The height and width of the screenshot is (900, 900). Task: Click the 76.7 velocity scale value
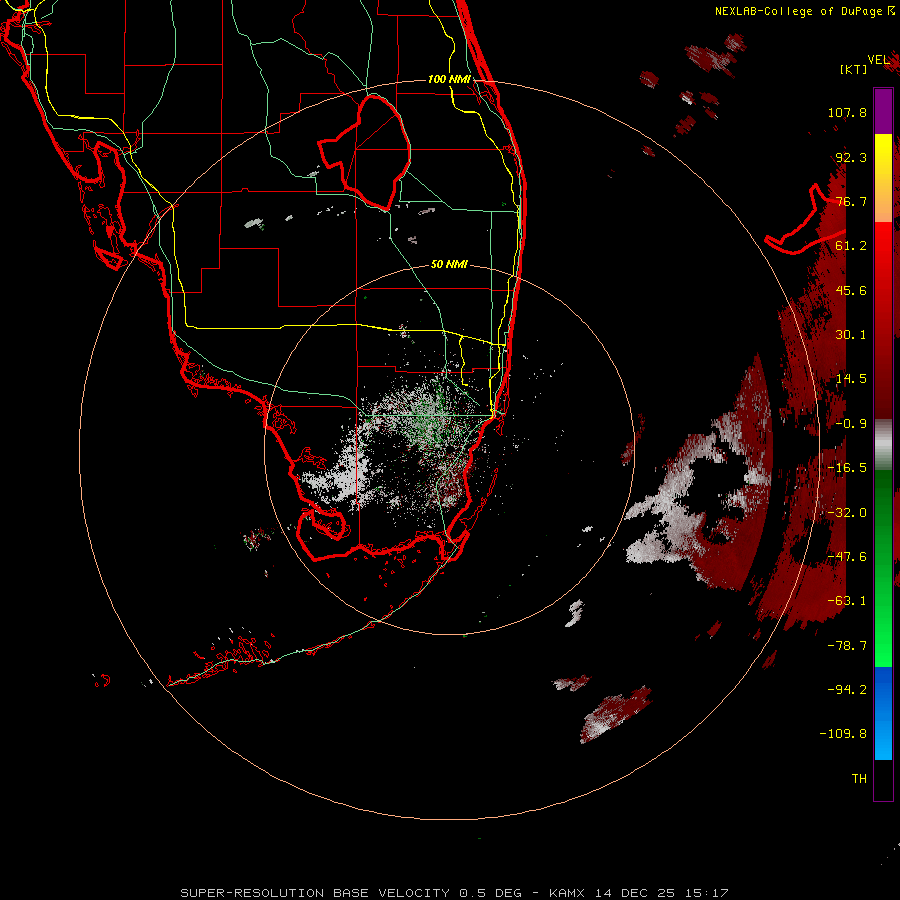click(851, 201)
